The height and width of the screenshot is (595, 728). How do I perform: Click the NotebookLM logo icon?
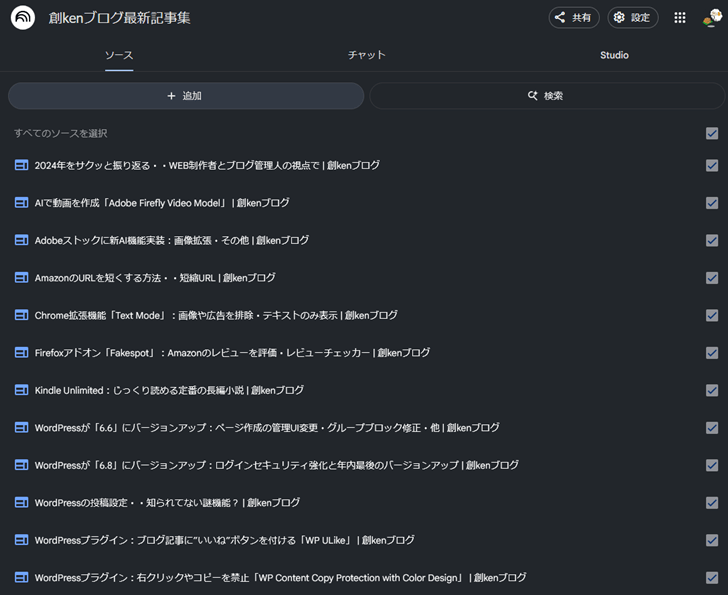(x=23, y=18)
